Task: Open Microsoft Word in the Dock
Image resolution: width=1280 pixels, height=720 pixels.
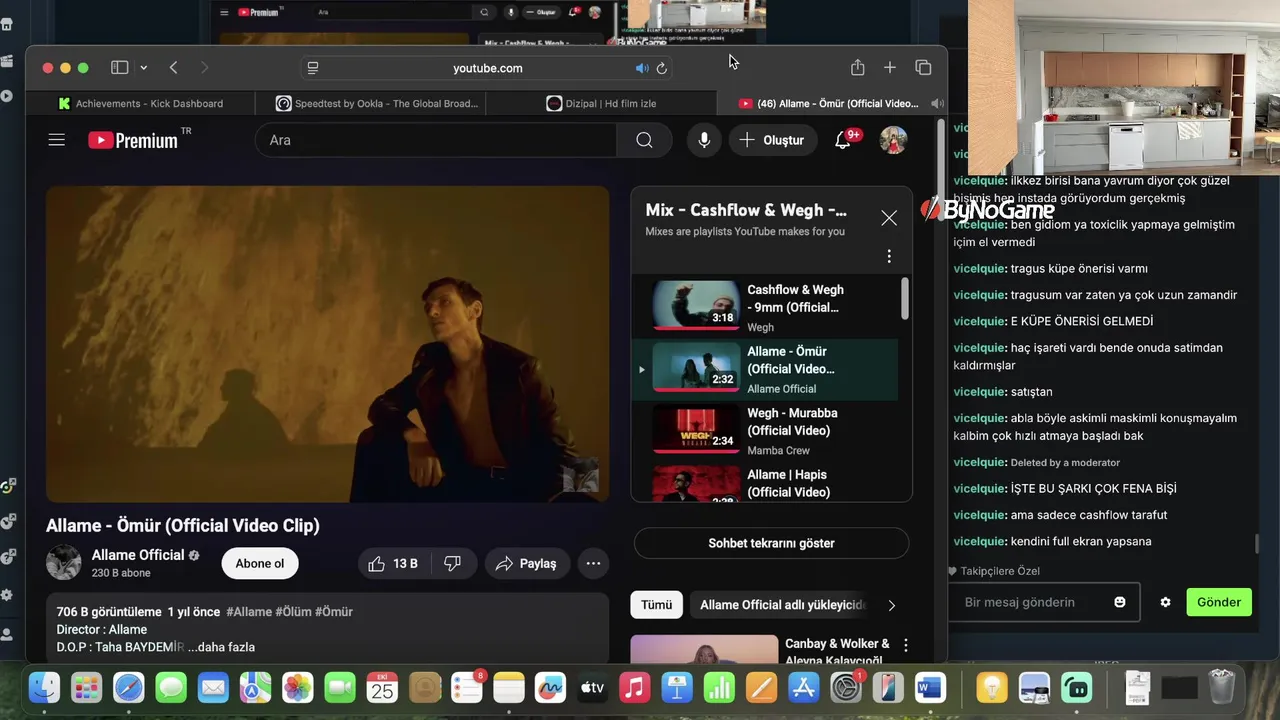Action: (x=929, y=687)
